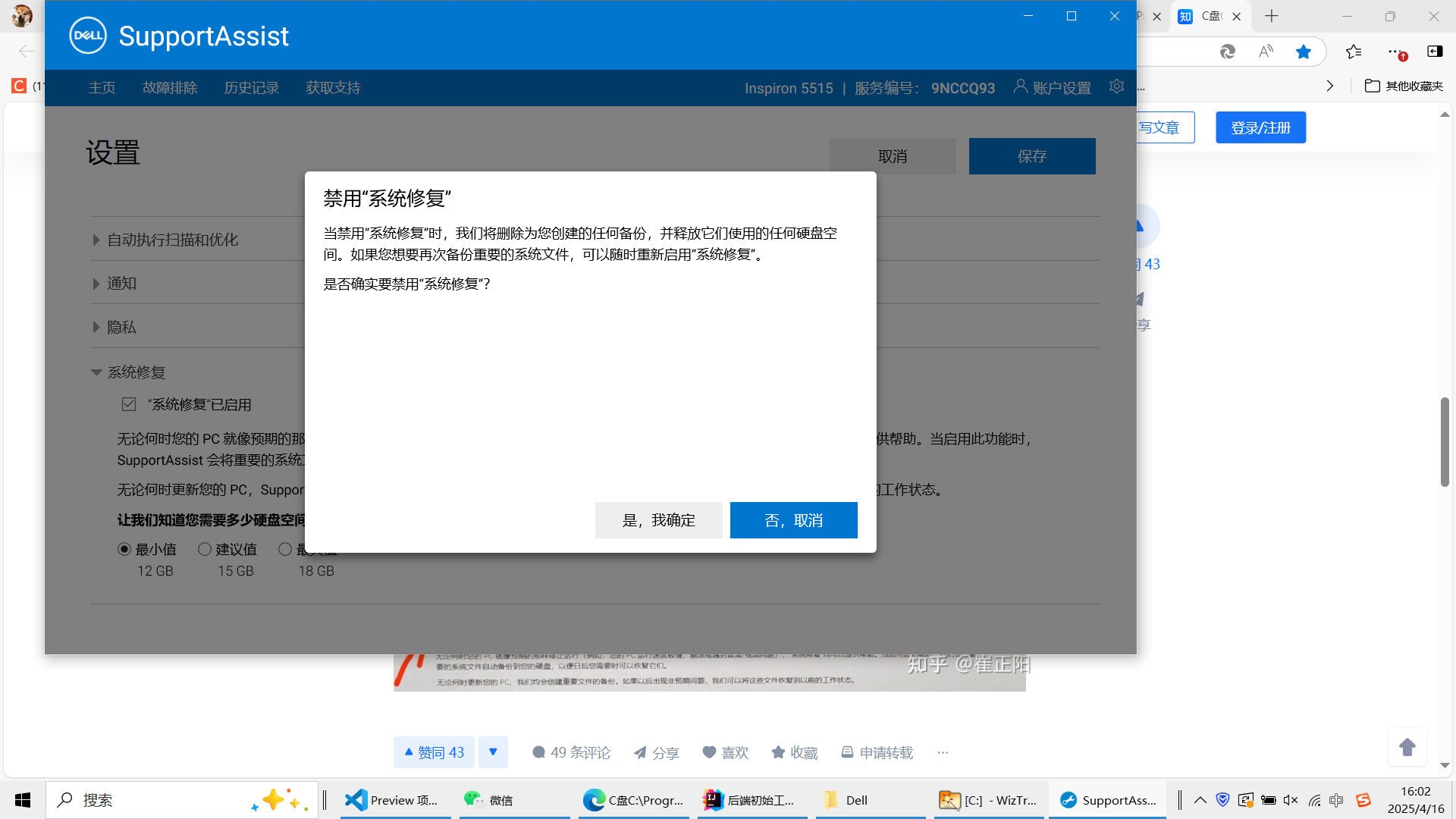Select the 最小值 12 GB radio button
The height and width of the screenshot is (819, 1456).
124,549
